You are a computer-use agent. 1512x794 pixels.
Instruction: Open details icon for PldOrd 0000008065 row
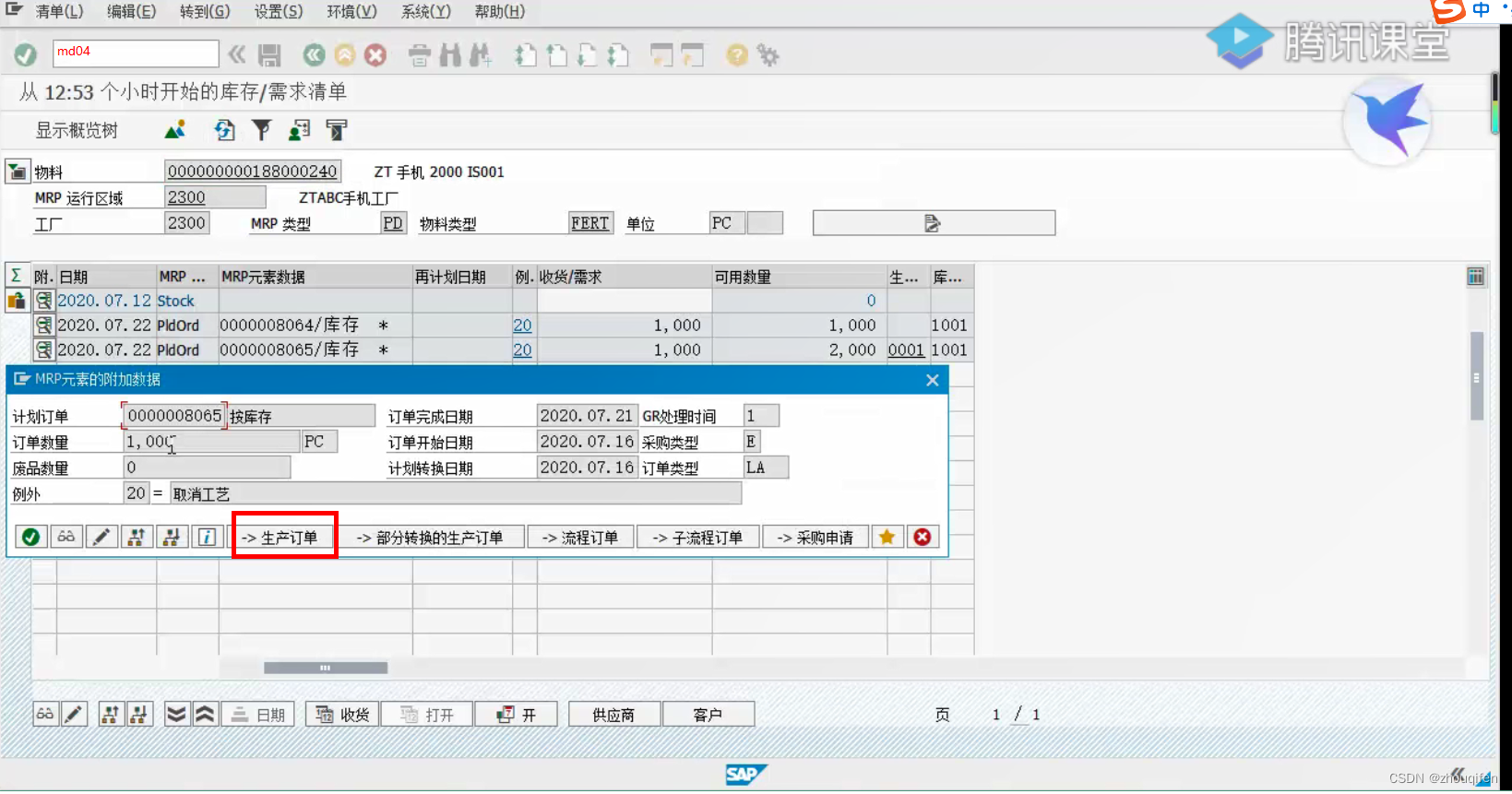tap(43, 350)
